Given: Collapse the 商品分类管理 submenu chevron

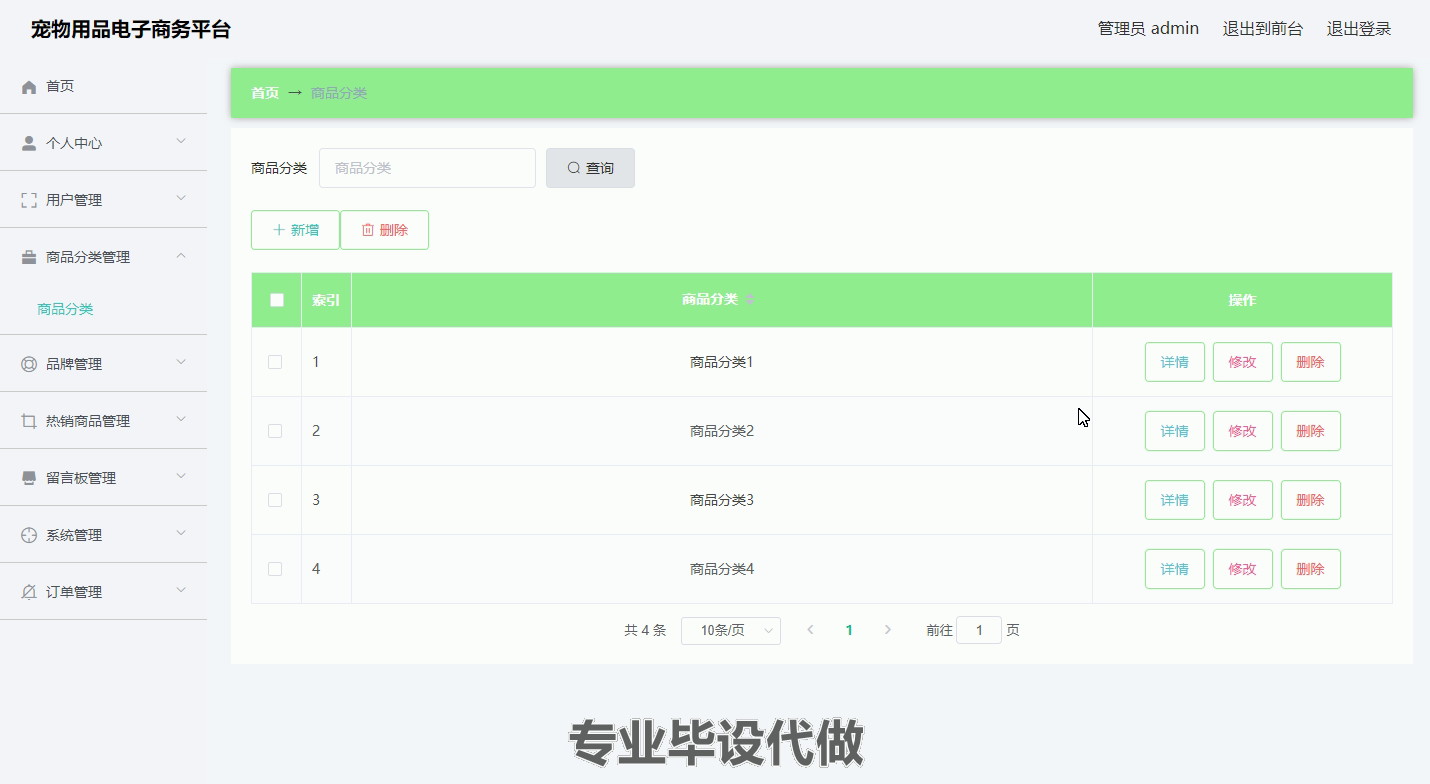Looking at the screenshot, I should coord(181,255).
